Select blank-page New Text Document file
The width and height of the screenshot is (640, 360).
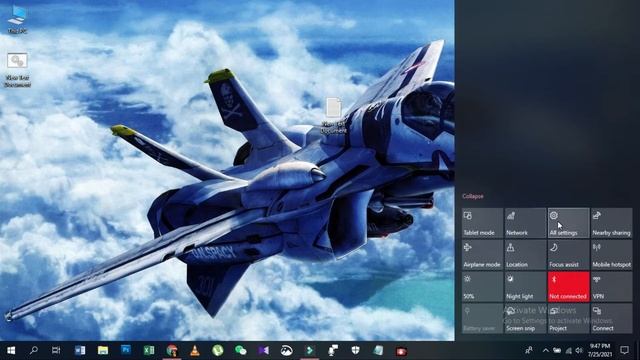pos(333,115)
